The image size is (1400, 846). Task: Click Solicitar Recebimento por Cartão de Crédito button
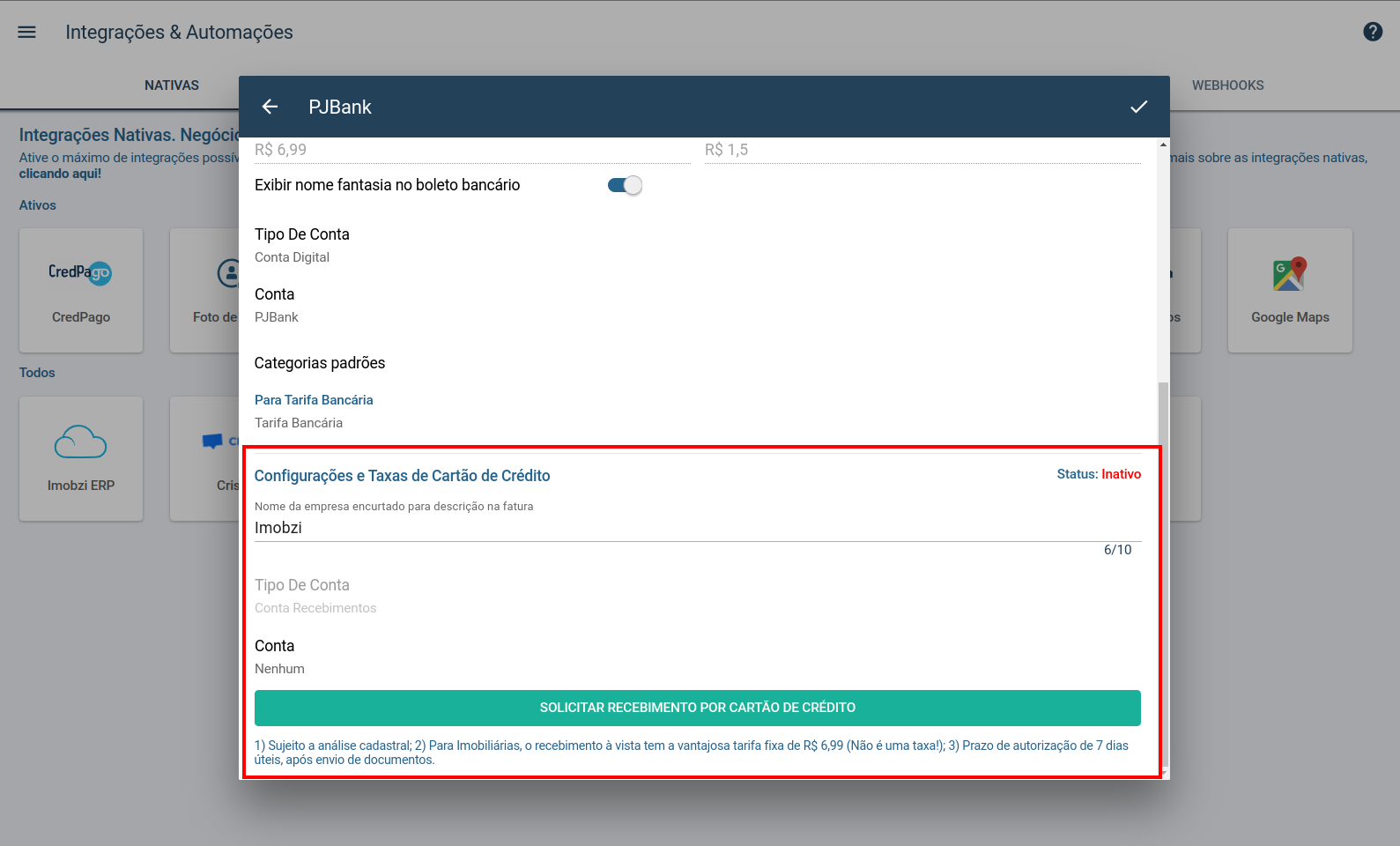(x=698, y=708)
